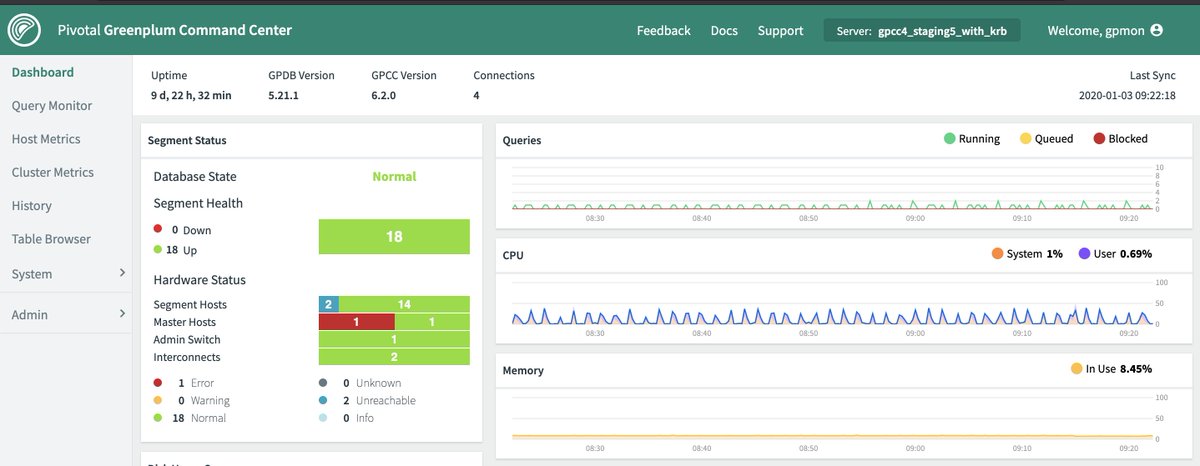The width and height of the screenshot is (1200, 466).
Task: Click the green Normal status dot
Action: (x=158, y=418)
